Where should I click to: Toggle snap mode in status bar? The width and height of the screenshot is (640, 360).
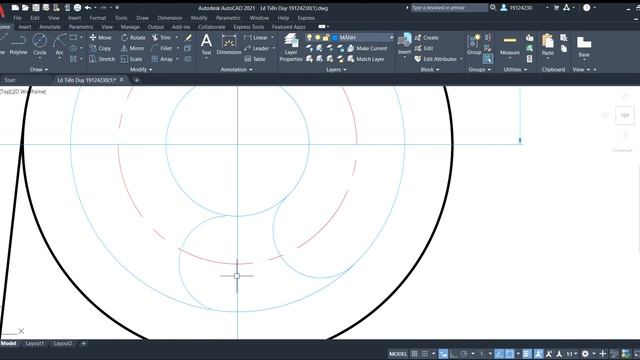pyautogui.click(x=425, y=354)
